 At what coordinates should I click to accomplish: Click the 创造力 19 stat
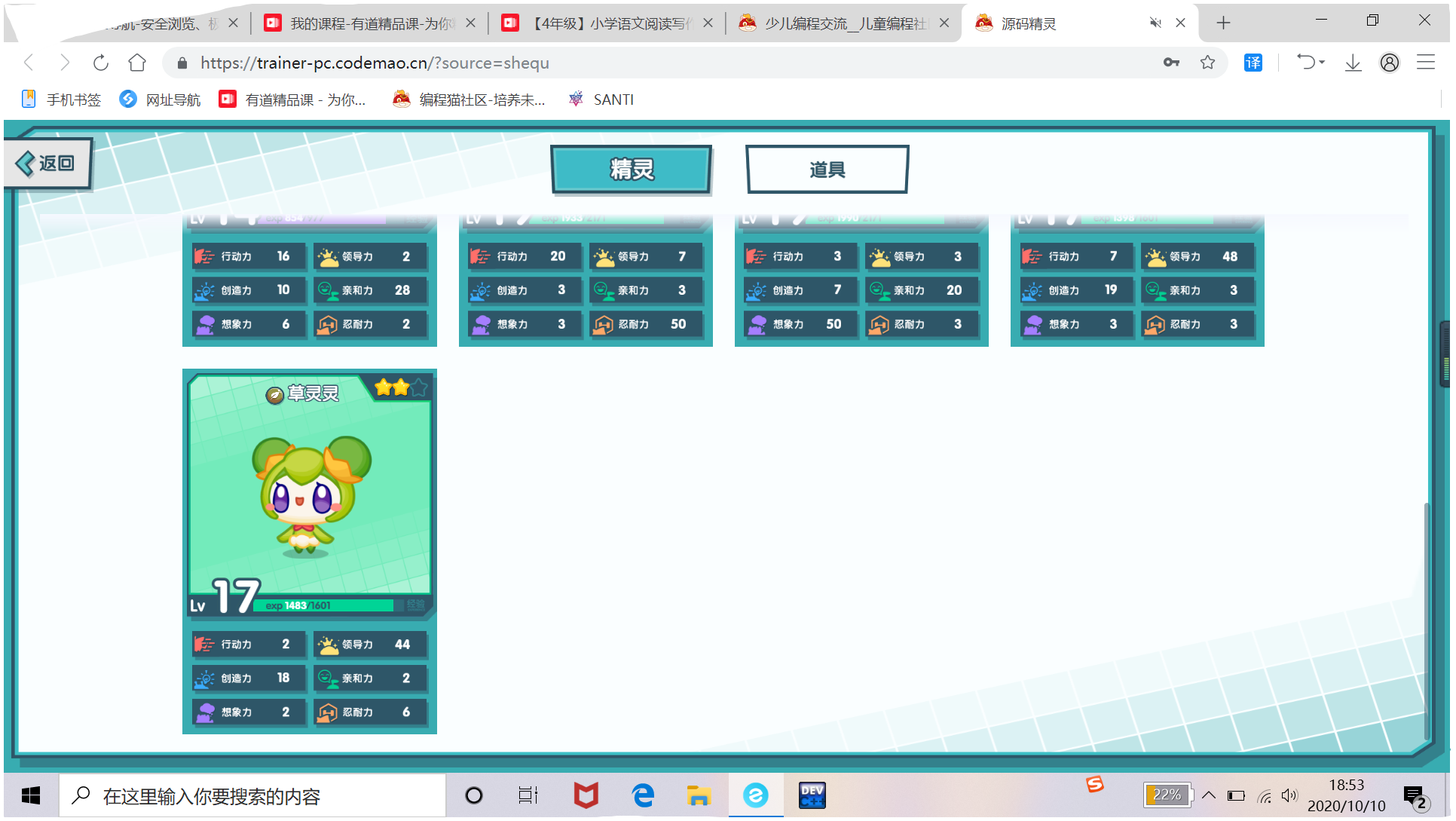point(1076,290)
